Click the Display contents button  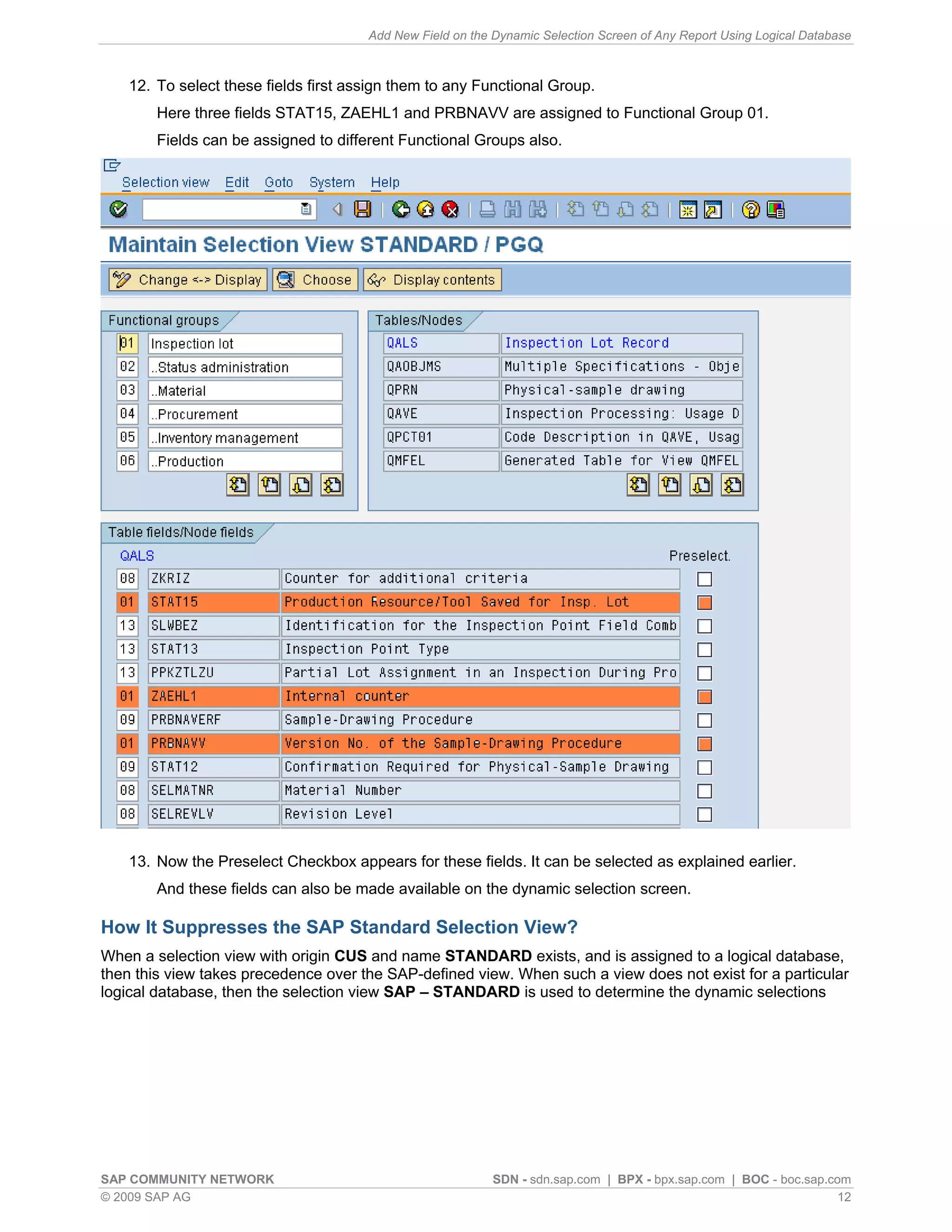(x=432, y=280)
